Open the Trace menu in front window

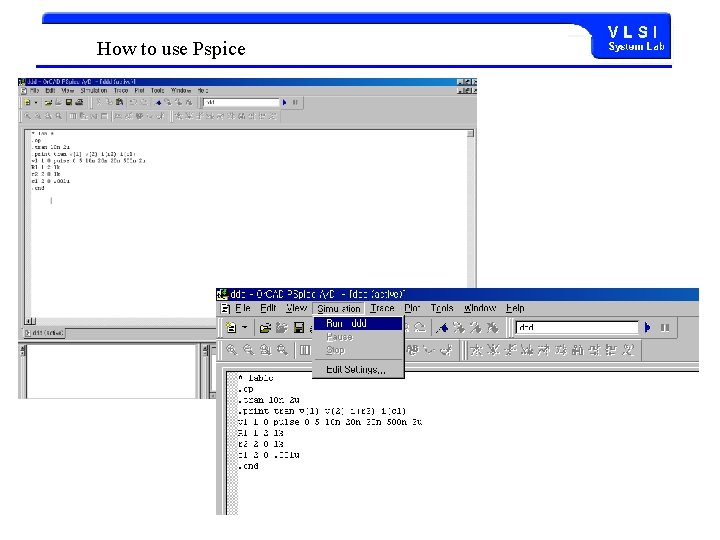coord(382,308)
